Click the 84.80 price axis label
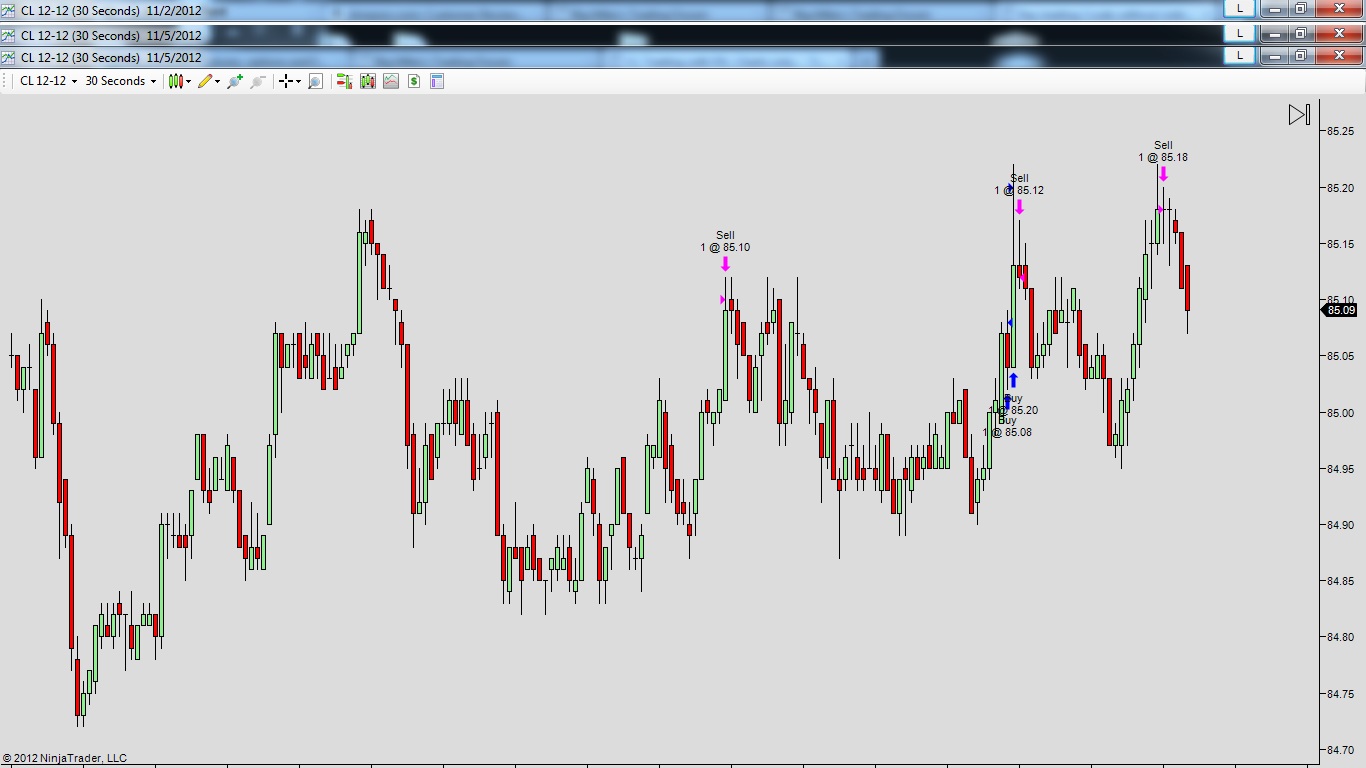Image resolution: width=1366 pixels, height=768 pixels. pos(1341,637)
